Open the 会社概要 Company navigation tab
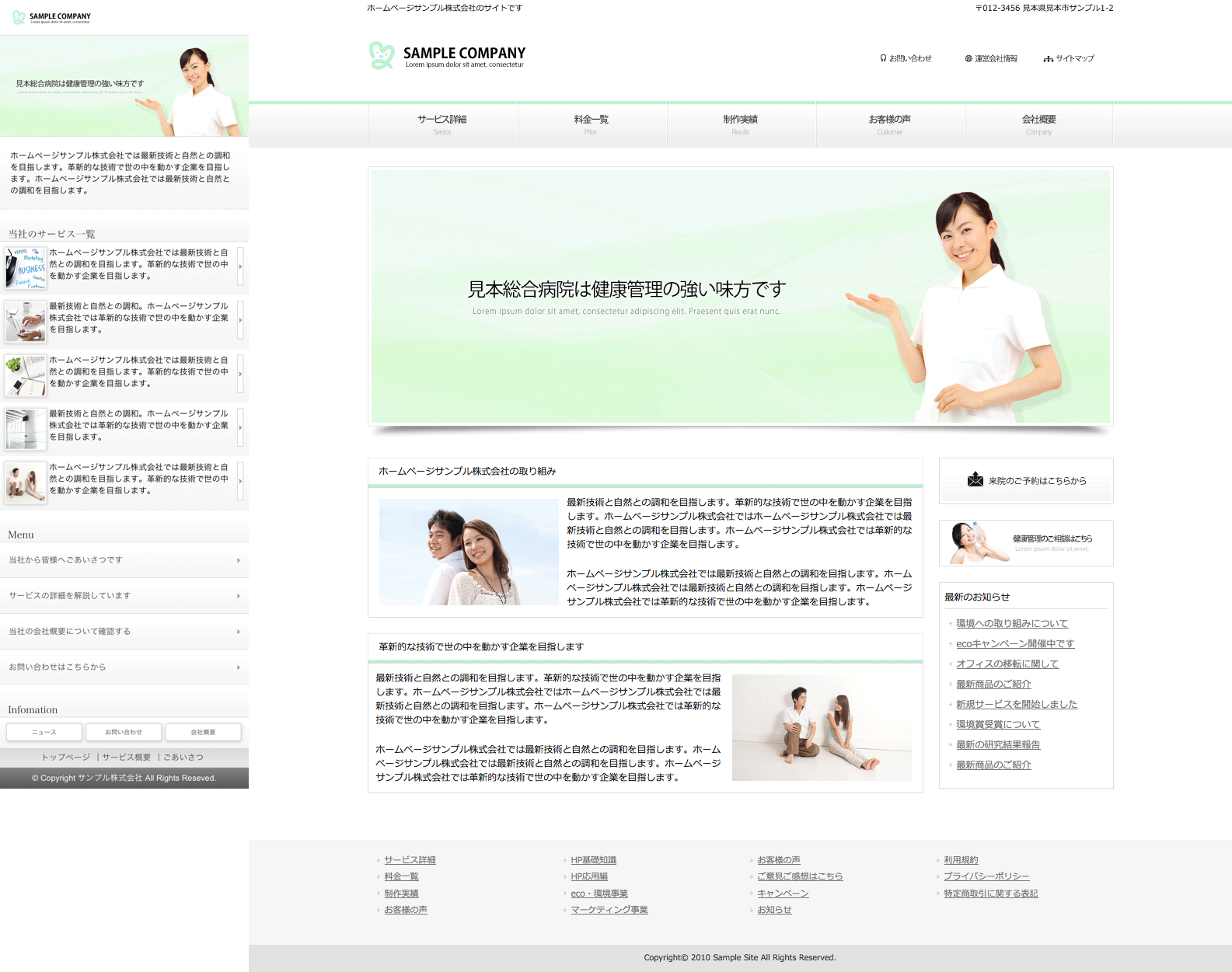Viewport: 1232px width, 972px height. (x=1038, y=124)
